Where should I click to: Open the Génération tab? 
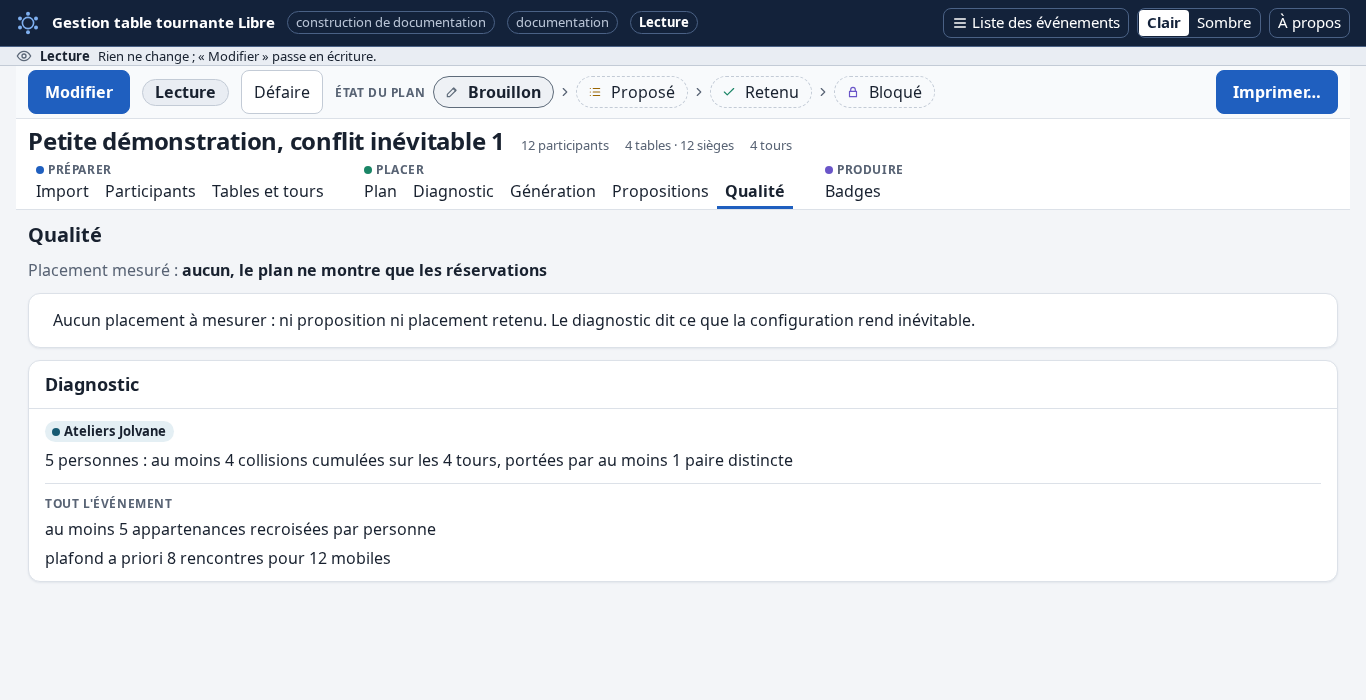tap(553, 191)
